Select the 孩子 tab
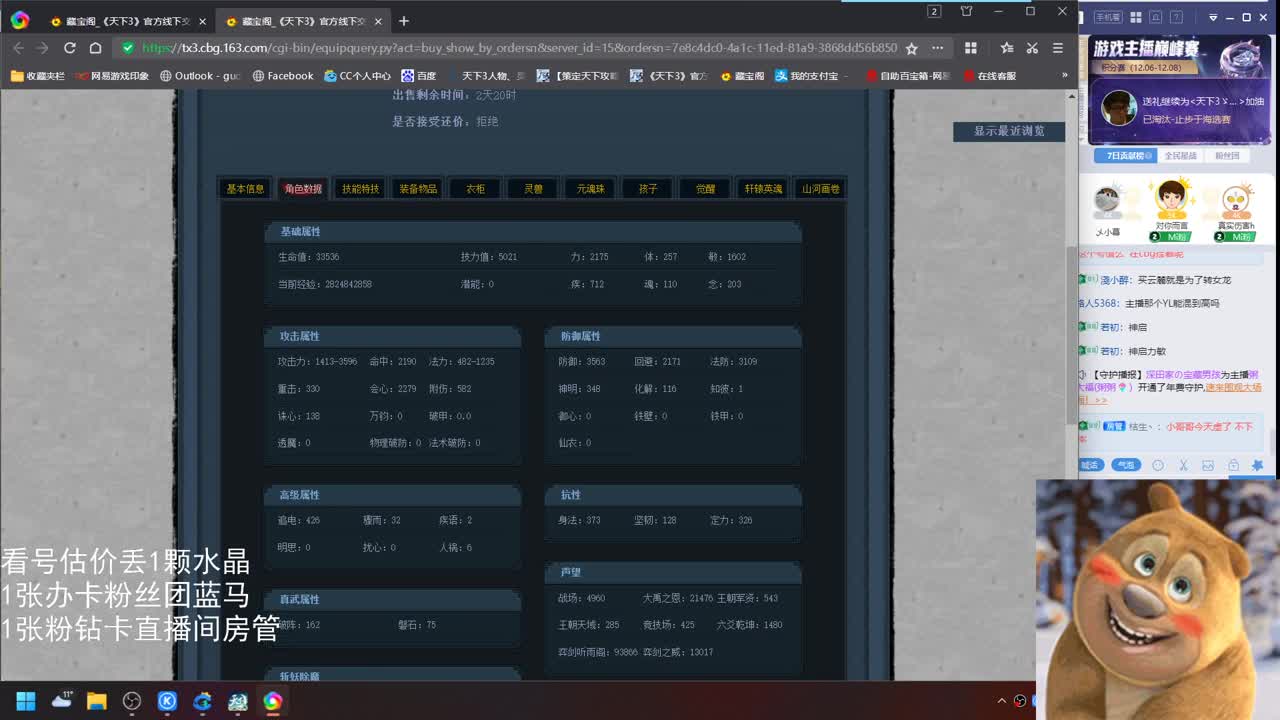The image size is (1280, 720). [x=648, y=189]
